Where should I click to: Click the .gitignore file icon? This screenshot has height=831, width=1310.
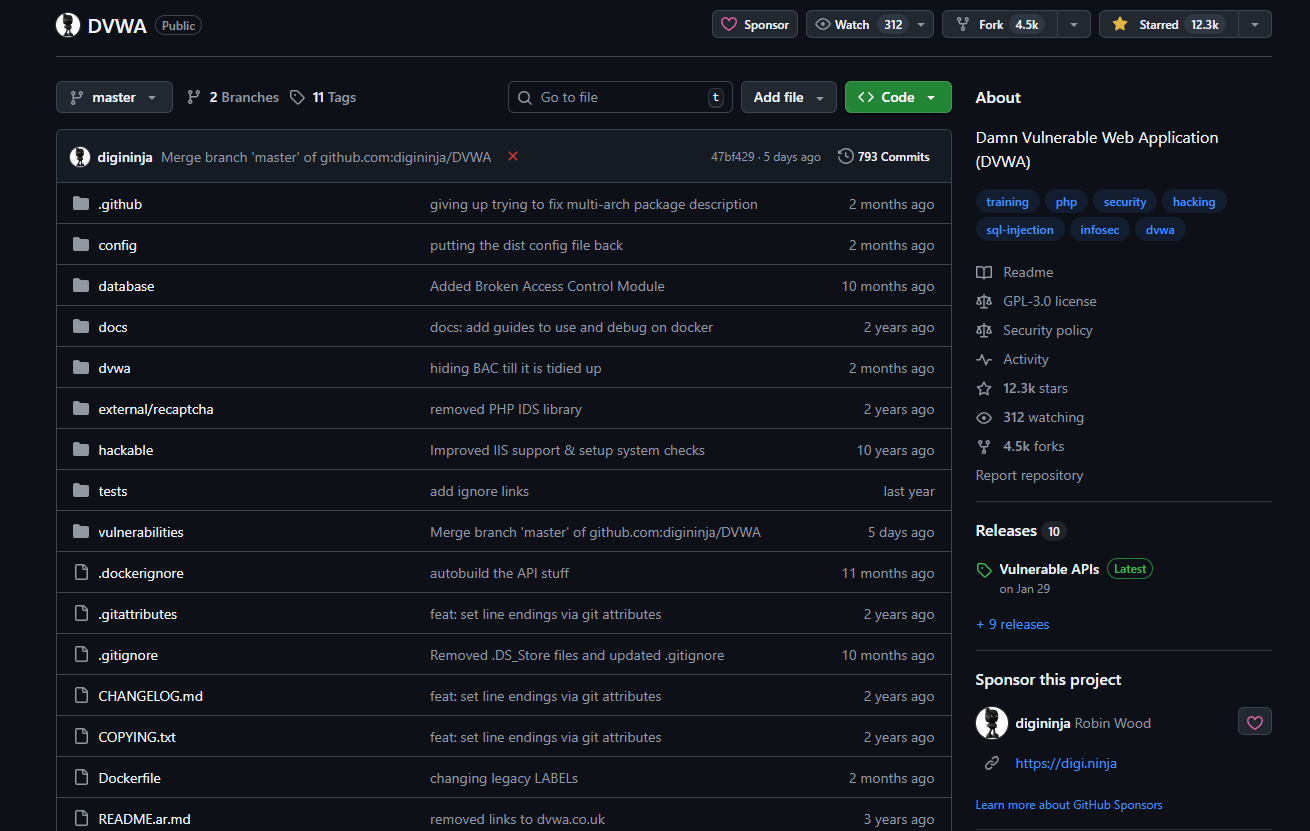coord(81,655)
